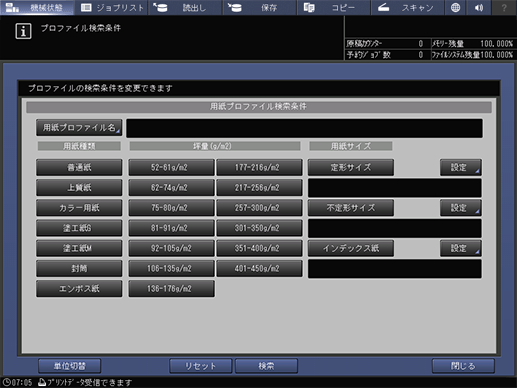Click the print data status icon
The image size is (517, 388).
tap(42, 382)
